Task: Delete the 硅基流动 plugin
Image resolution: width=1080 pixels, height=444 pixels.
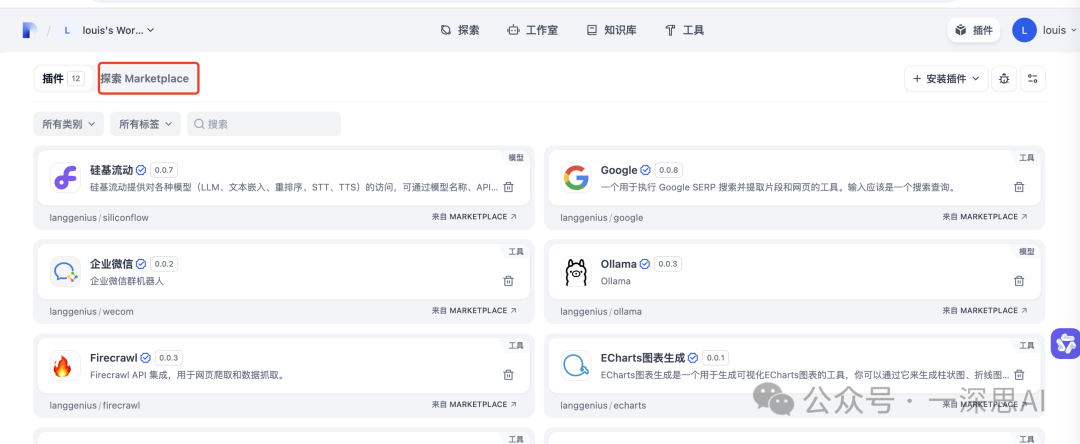Action: (508, 187)
